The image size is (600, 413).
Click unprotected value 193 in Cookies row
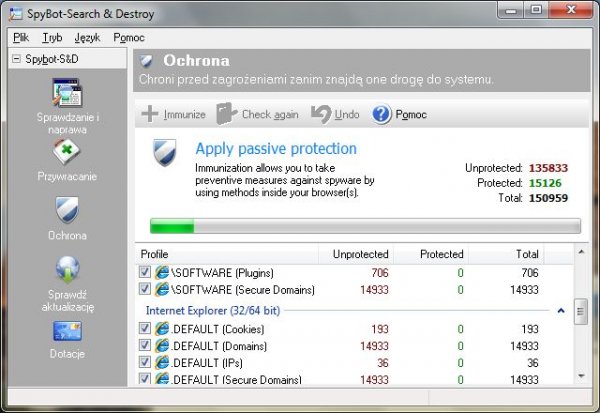(x=380, y=329)
